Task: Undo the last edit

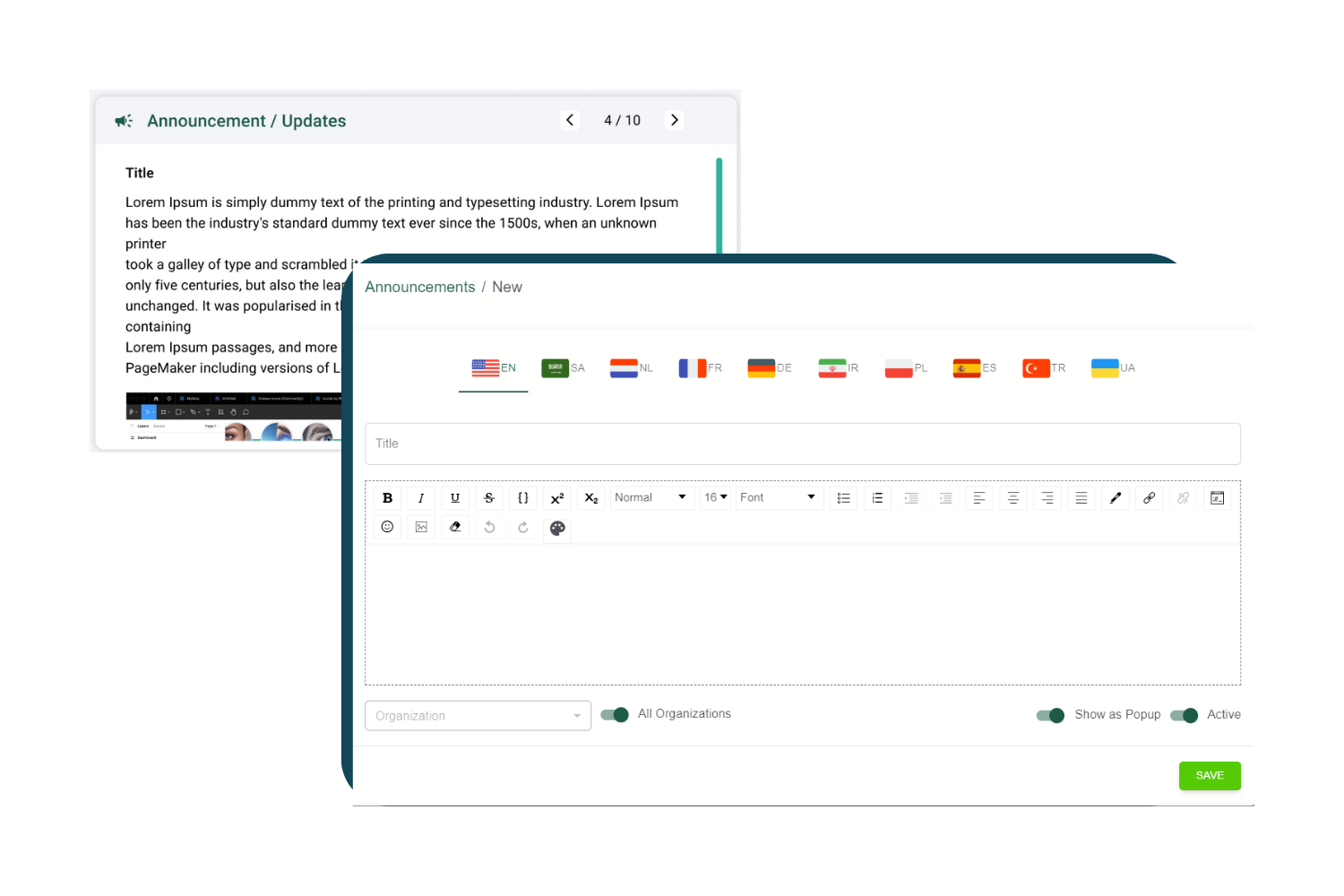Action: 489,527
